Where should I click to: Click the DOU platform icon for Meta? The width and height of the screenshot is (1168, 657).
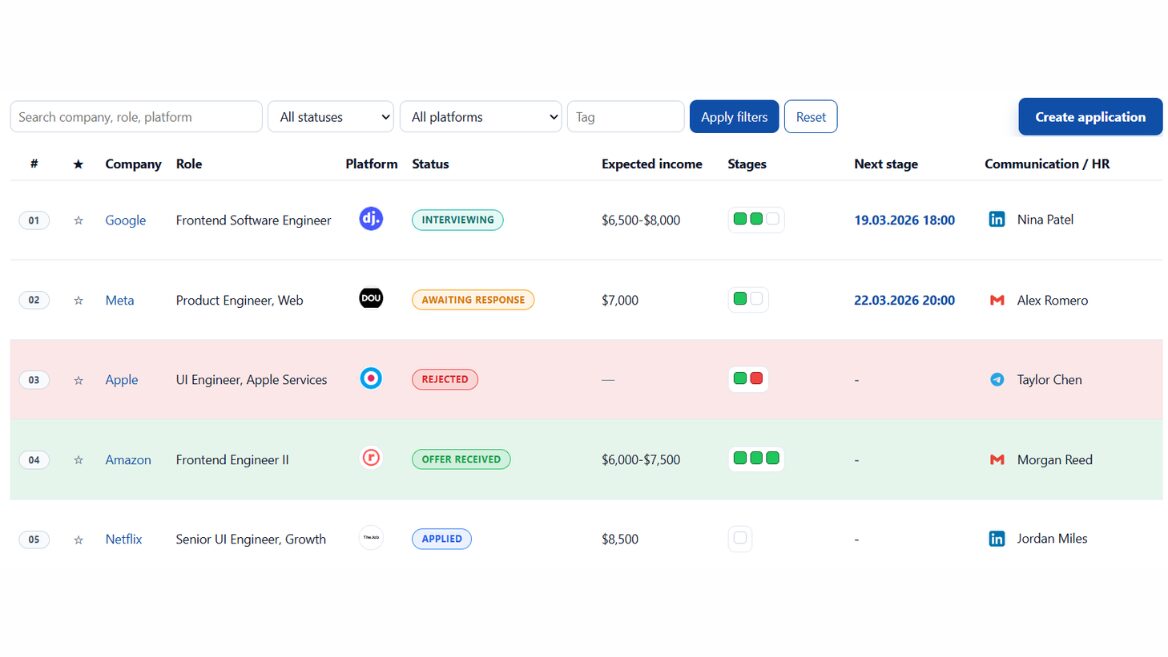point(371,298)
